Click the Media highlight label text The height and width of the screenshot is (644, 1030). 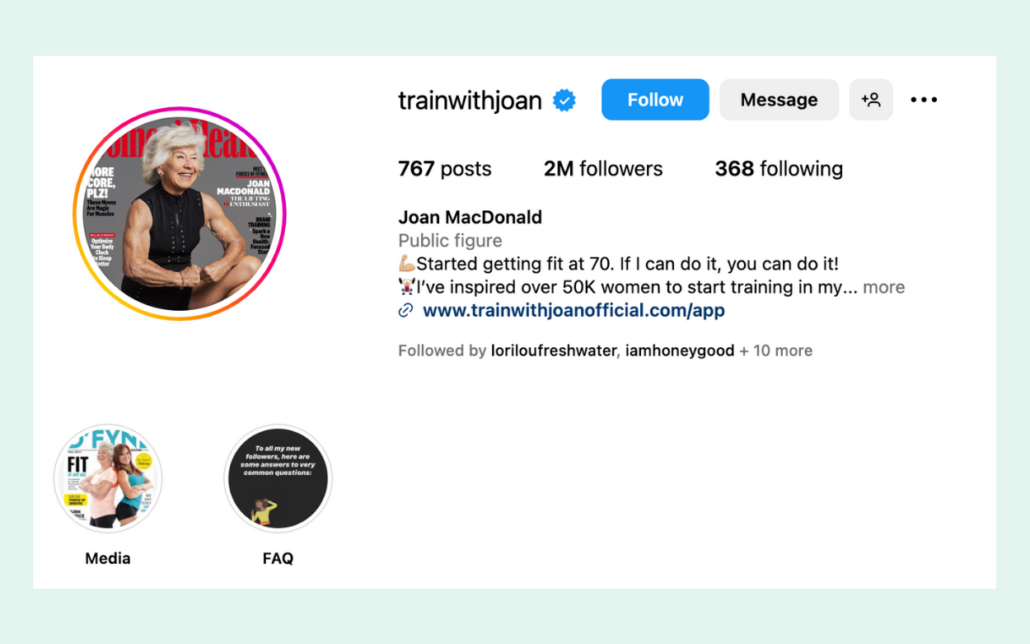(108, 559)
